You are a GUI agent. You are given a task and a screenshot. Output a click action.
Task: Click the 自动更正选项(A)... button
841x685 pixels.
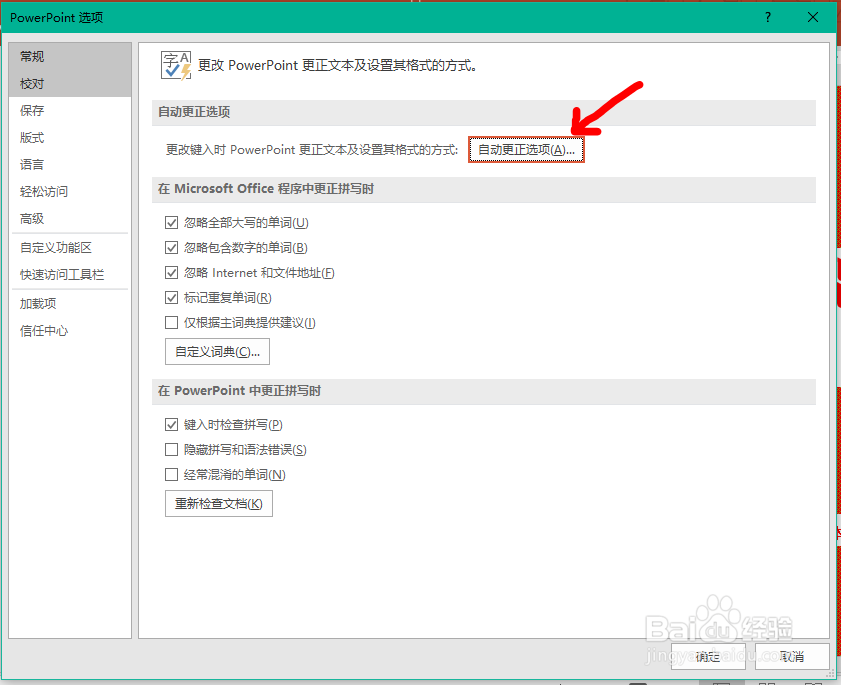[526, 150]
